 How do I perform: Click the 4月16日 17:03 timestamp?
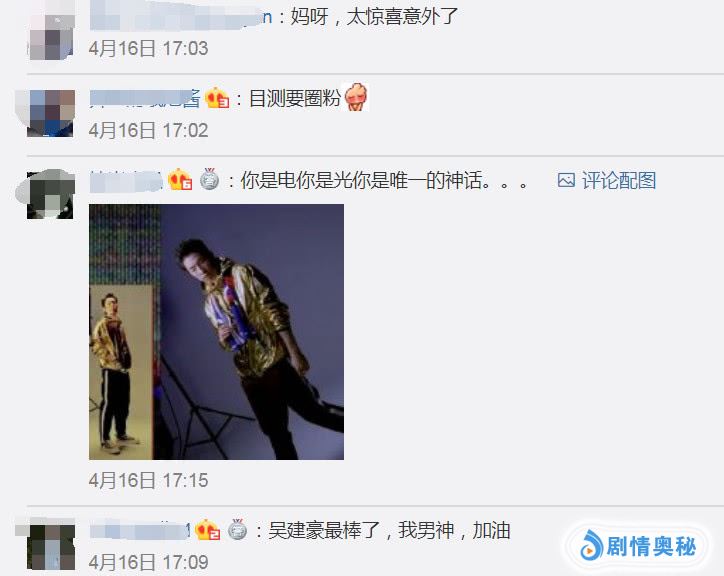148,49
